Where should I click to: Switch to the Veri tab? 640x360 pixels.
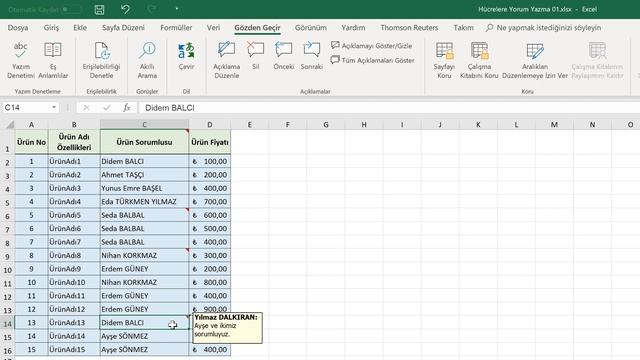213,28
